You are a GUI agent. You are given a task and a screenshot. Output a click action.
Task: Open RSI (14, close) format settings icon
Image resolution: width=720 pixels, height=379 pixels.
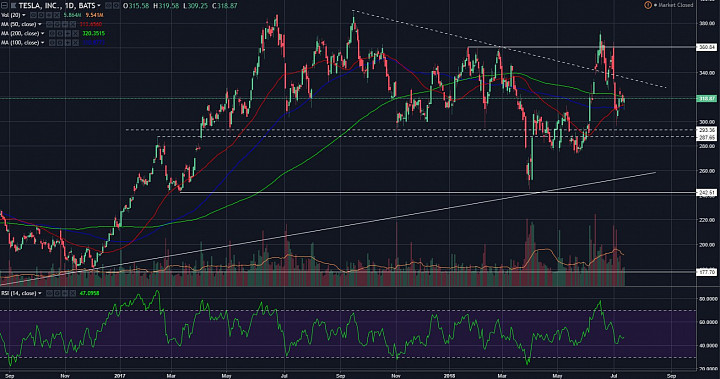tap(57, 293)
